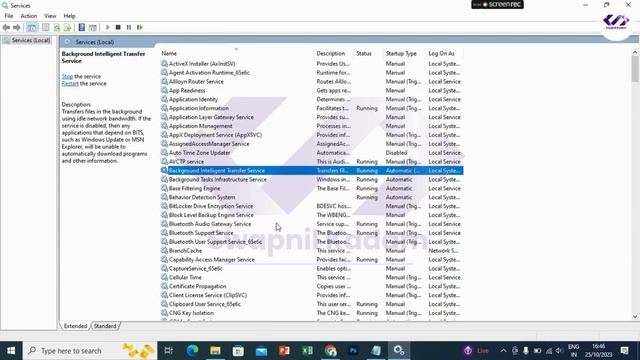Open the Help menu
640x360 pixels.
69,16
